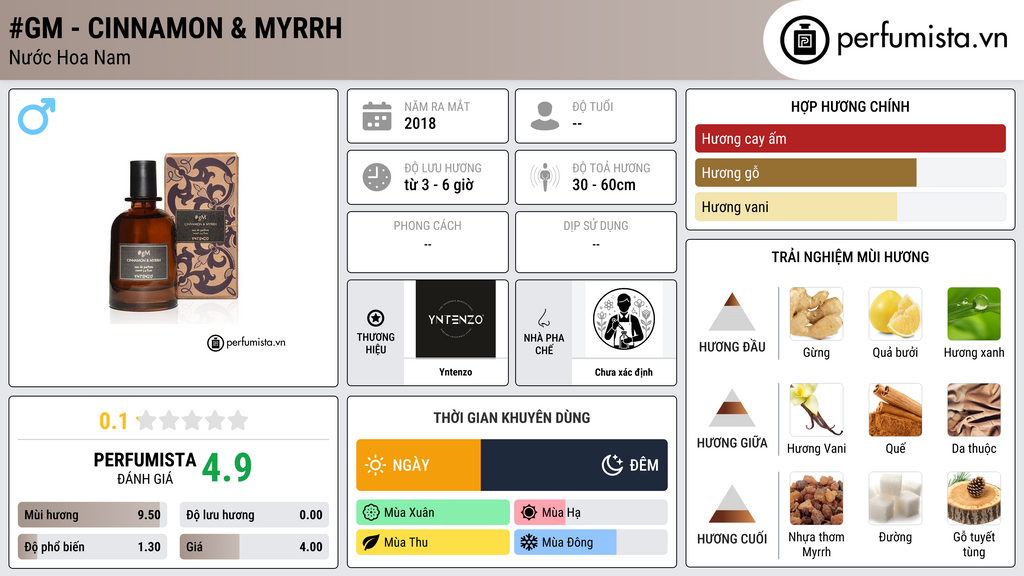Click the five-star user rating row
Image resolution: width=1024 pixels, height=576 pixels.
[193, 420]
